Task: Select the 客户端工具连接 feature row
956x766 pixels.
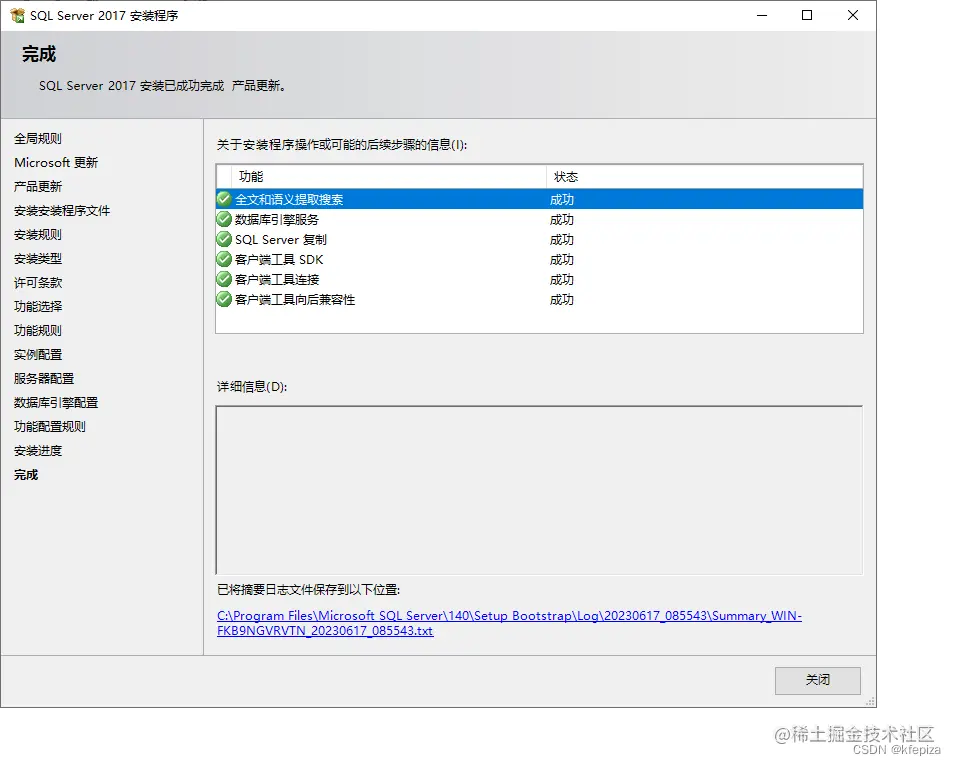Action: click(x=540, y=279)
